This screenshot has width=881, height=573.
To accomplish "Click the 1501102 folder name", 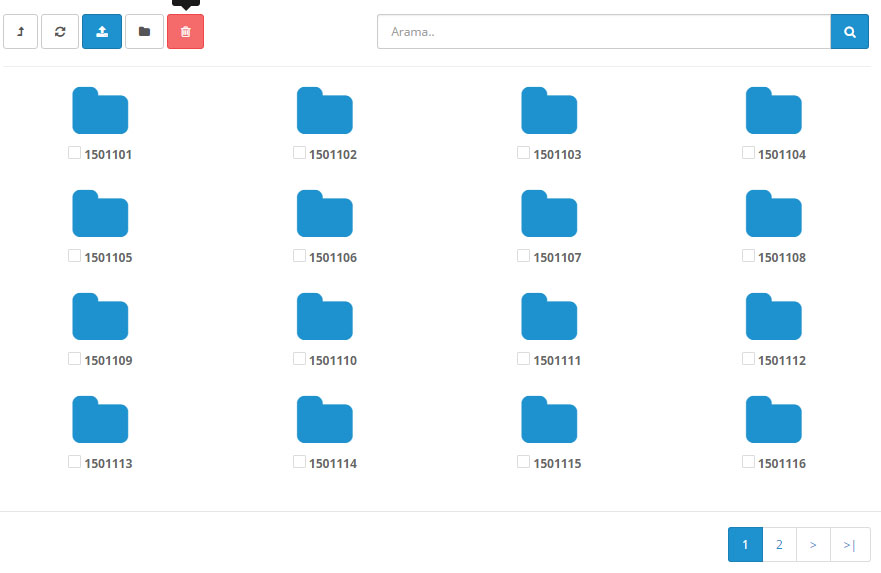I will 333,154.
